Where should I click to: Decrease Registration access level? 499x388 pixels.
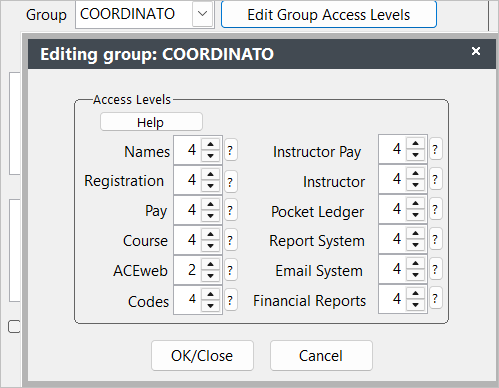tap(210, 186)
